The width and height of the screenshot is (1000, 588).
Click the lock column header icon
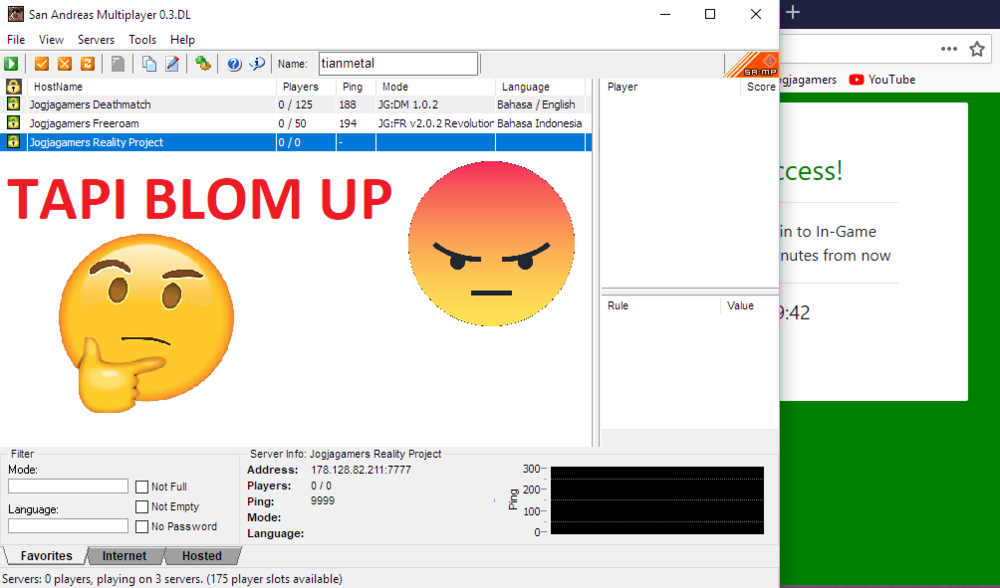13,87
